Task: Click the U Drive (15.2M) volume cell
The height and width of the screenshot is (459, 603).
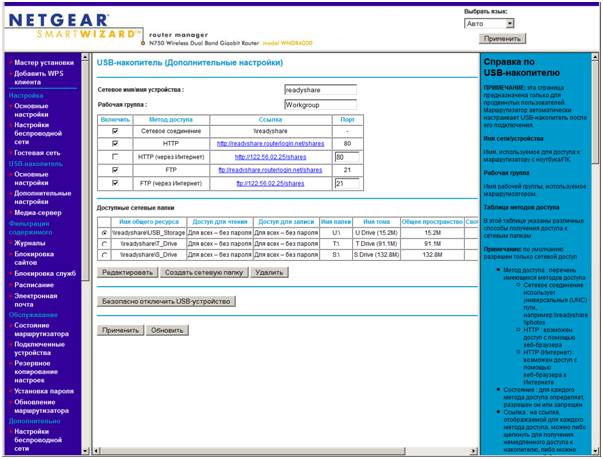Action: pyautogui.click(x=376, y=233)
